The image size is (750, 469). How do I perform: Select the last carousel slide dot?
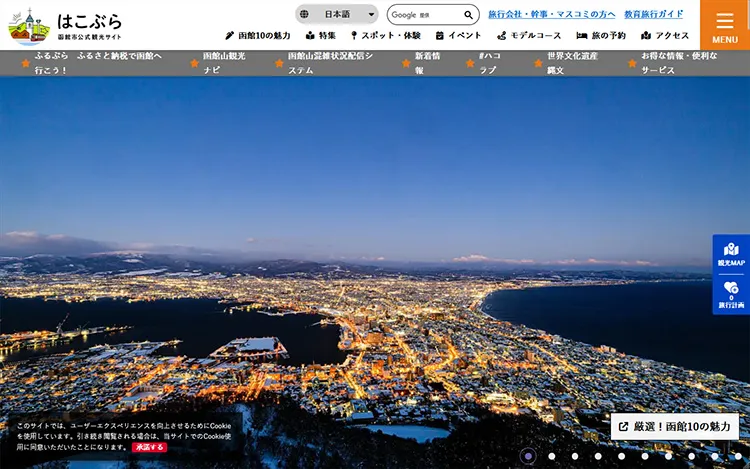[738, 456]
